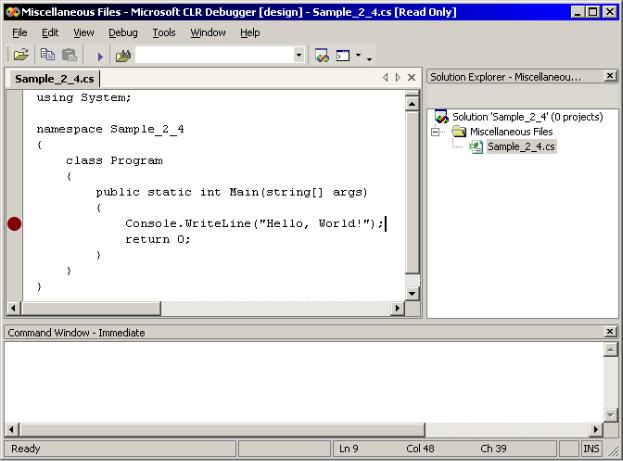The height and width of the screenshot is (461, 623).
Task: Open the View menu
Action: click(x=83, y=33)
